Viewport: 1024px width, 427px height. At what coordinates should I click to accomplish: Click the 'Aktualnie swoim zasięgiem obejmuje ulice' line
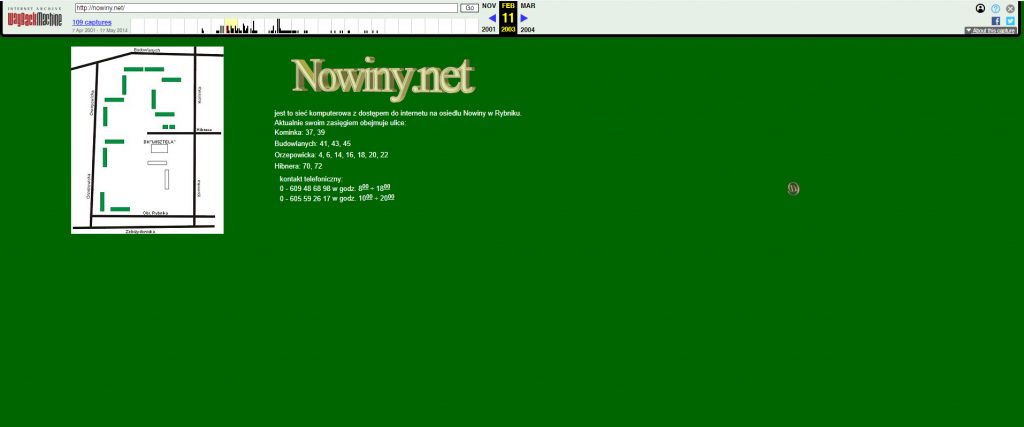[340, 123]
